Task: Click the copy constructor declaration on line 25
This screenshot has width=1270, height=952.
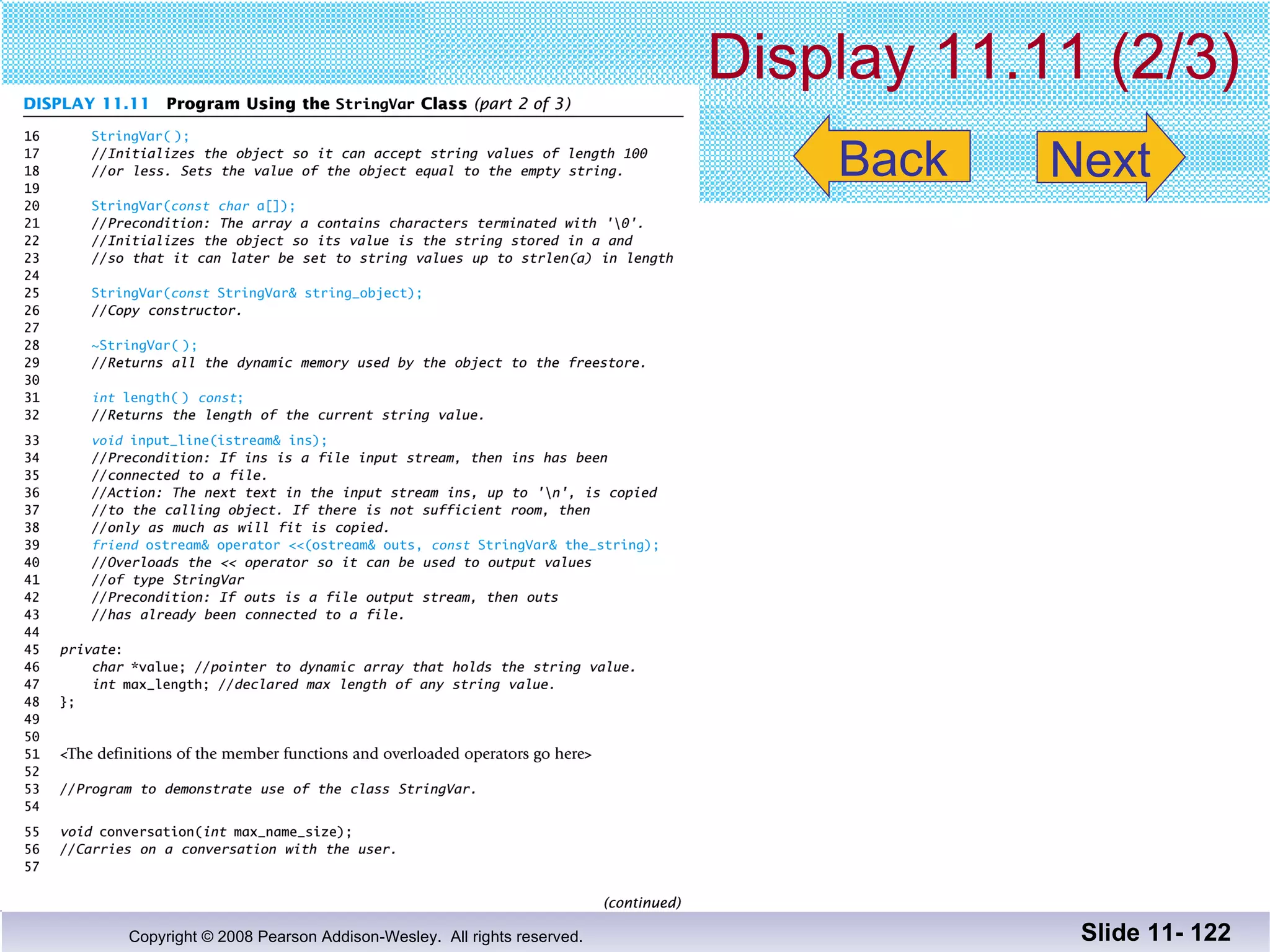Action: coord(256,293)
